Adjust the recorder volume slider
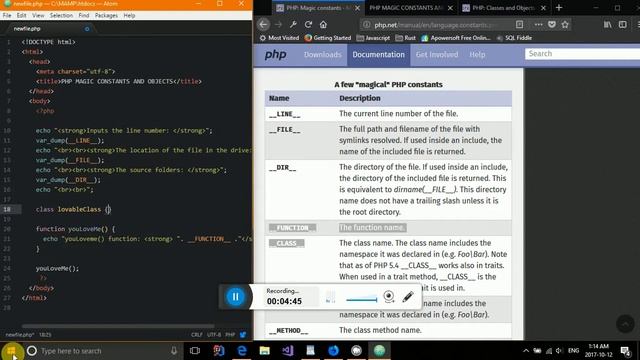Viewport: 640px width, 360px height. pyautogui.click(x=362, y=300)
